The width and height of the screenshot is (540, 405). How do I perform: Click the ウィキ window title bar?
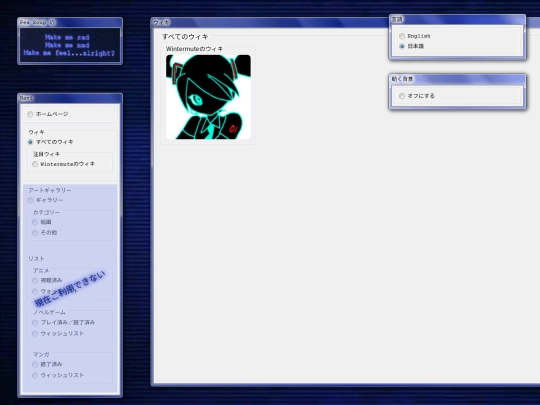click(270, 23)
